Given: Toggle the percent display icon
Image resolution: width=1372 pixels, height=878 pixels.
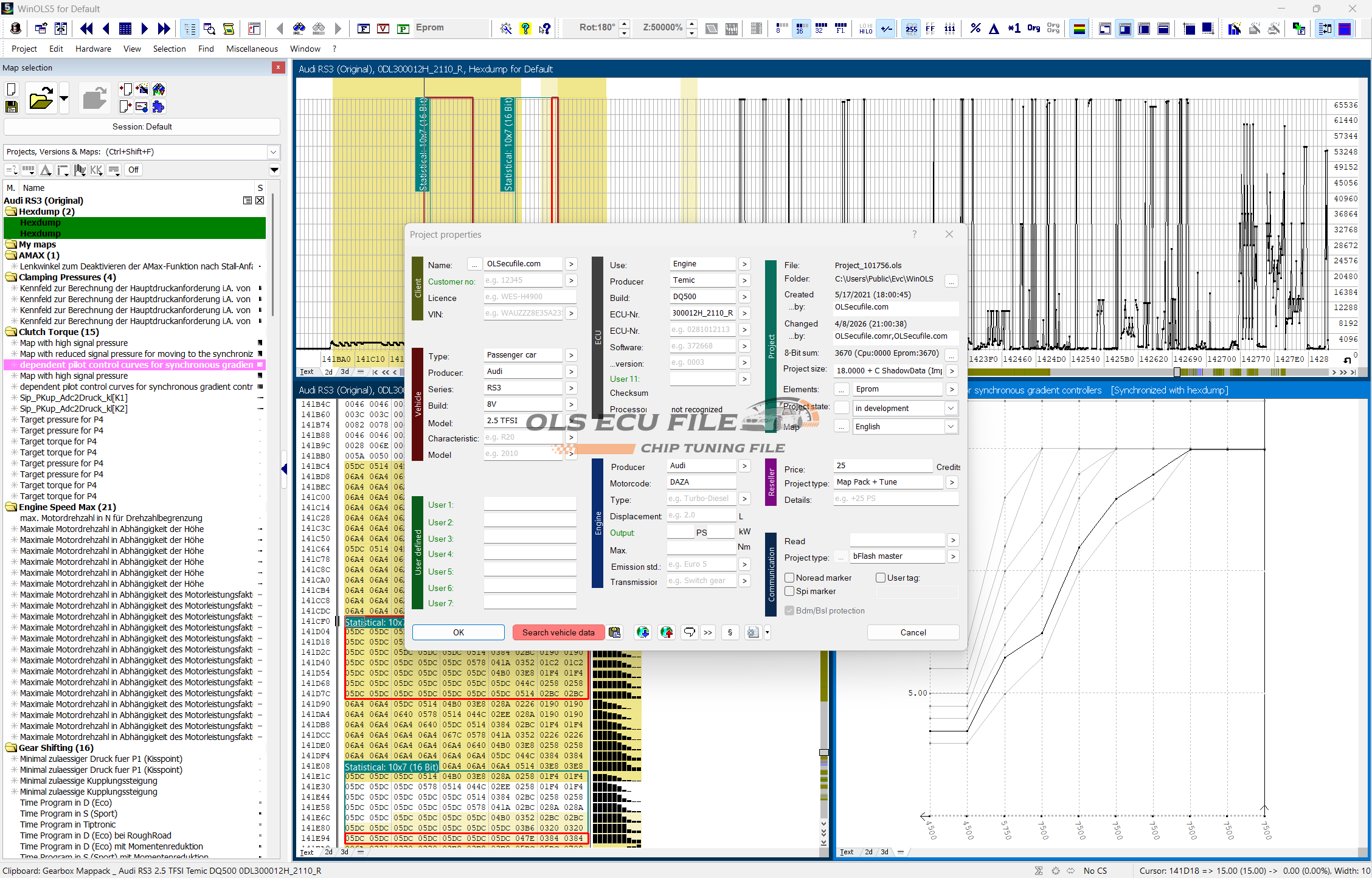Looking at the screenshot, I should (x=975, y=28).
